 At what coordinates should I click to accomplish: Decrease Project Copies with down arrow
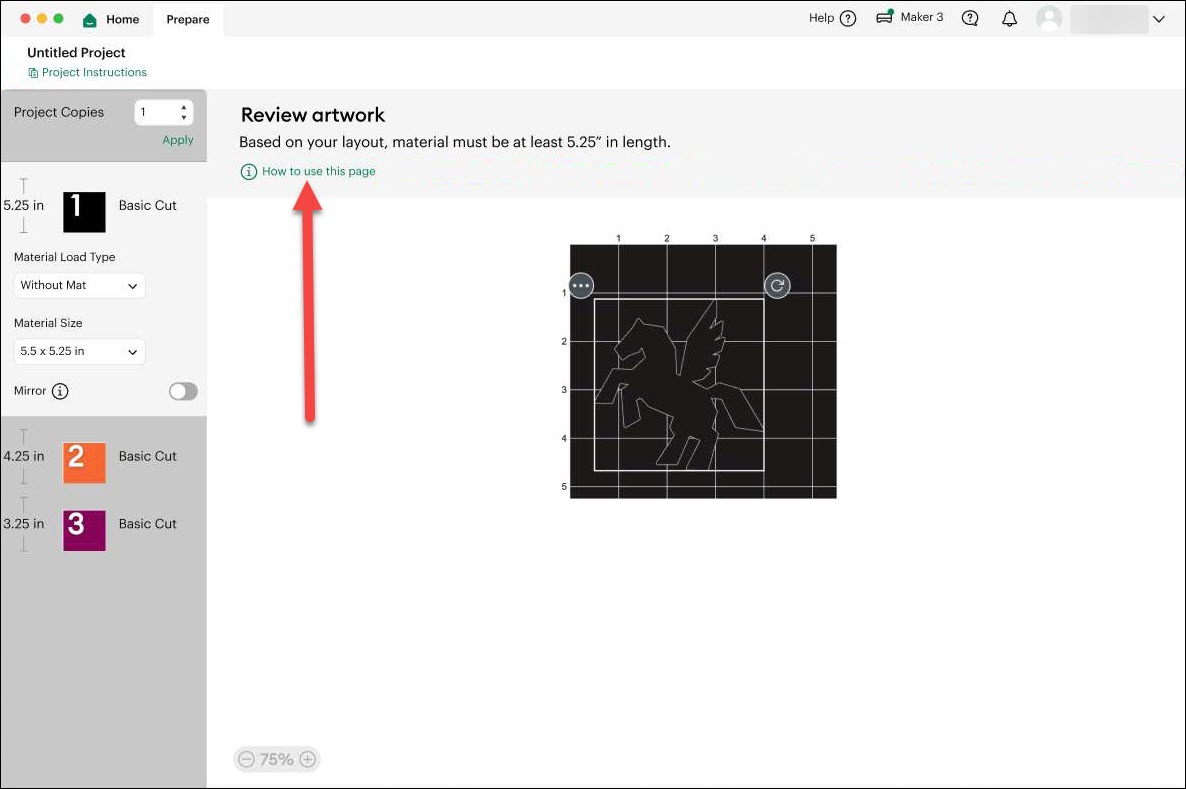184,117
